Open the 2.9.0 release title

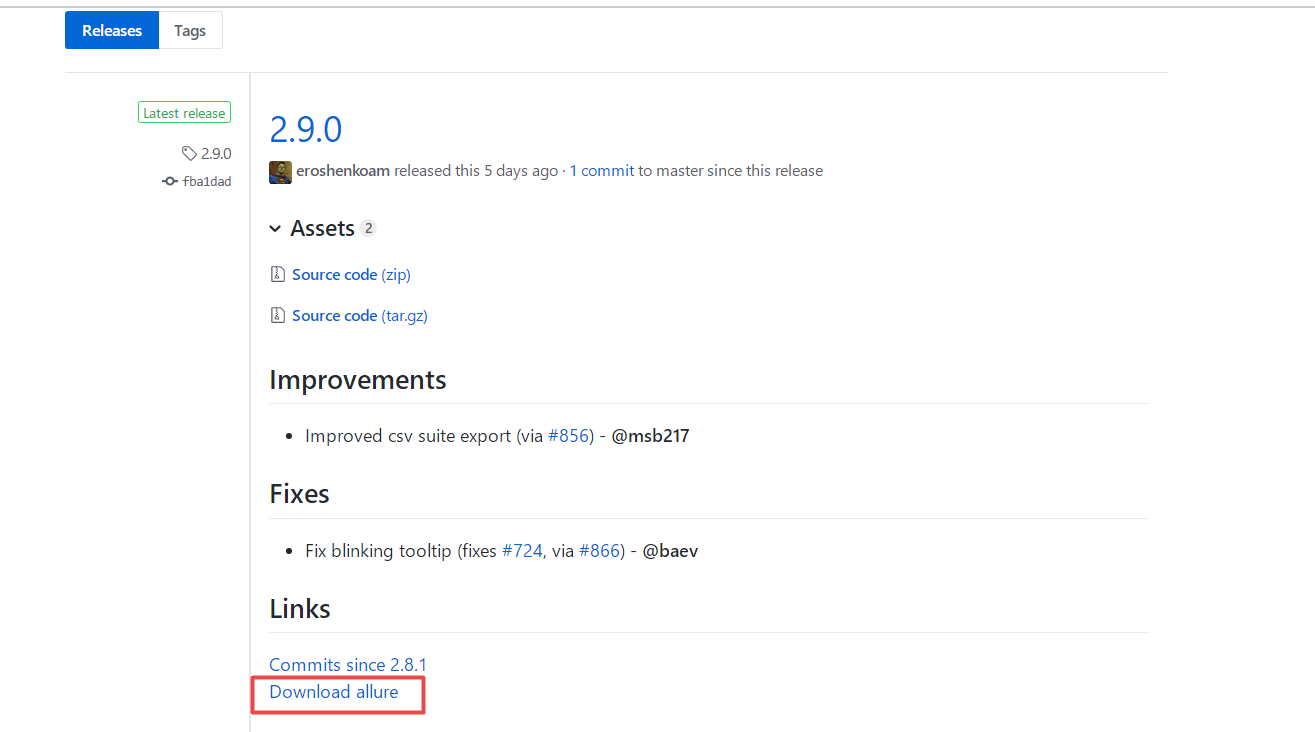(x=306, y=129)
